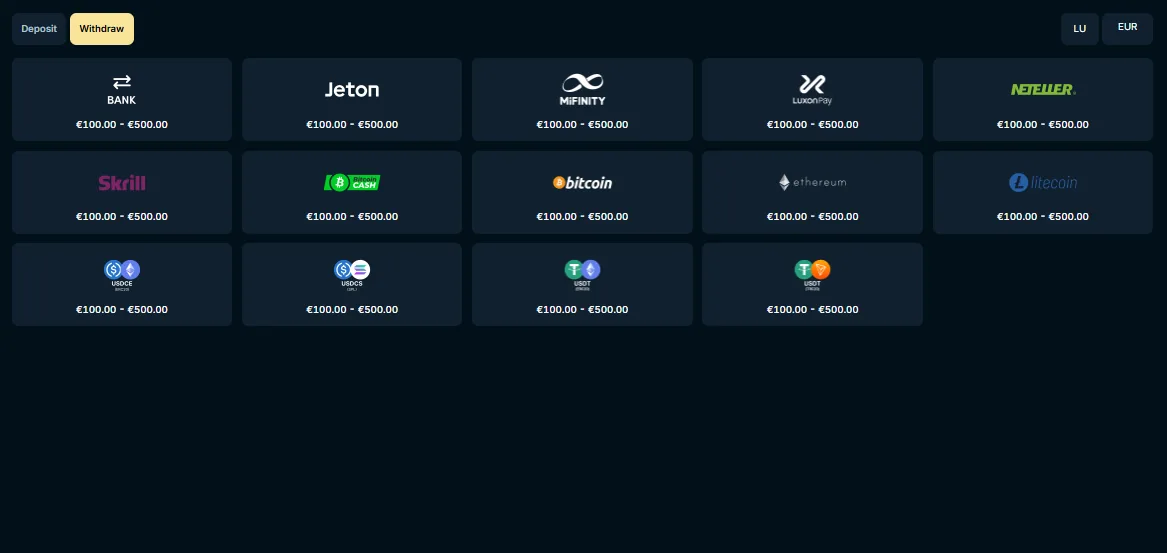
Task: Select the blue litecoin logo
Action: click(x=1043, y=182)
